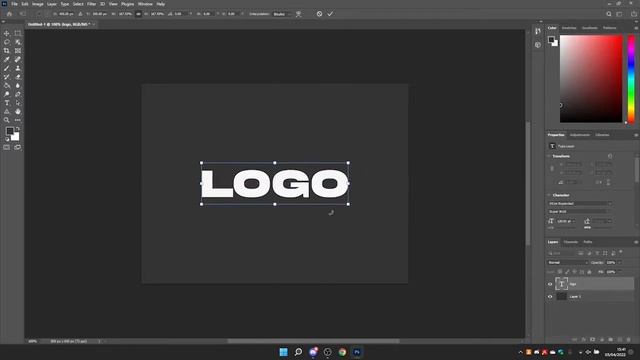Select the Move tool

pyautogui.click(x=7, y=33)
